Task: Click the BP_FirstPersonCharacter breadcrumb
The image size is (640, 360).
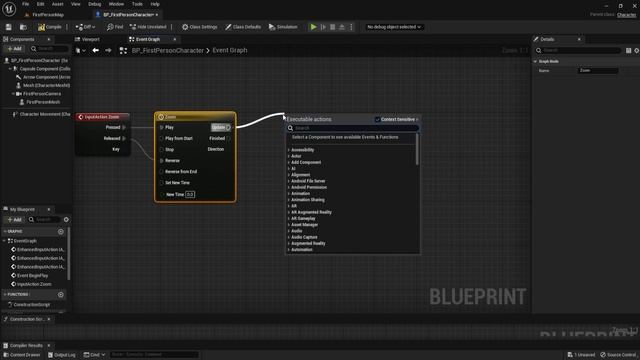Action: pos(168,50)
